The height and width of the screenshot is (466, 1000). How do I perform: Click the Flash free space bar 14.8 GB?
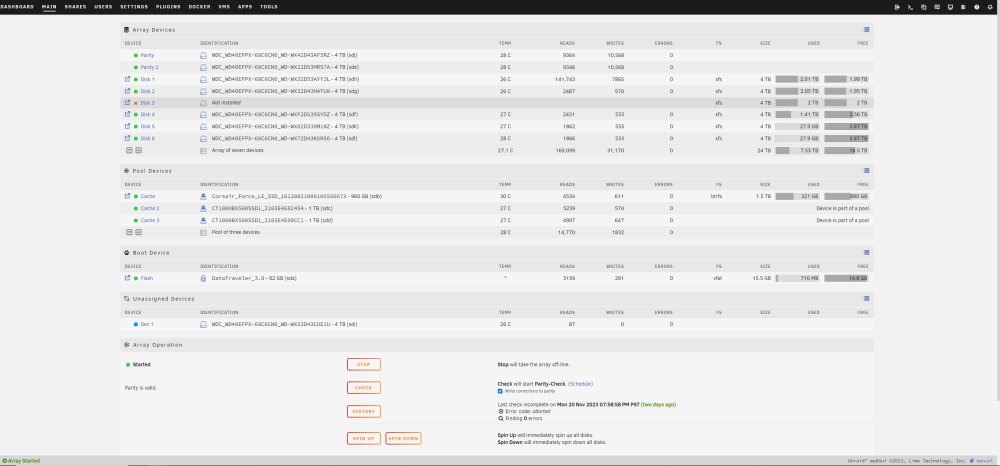coord(846,278)
